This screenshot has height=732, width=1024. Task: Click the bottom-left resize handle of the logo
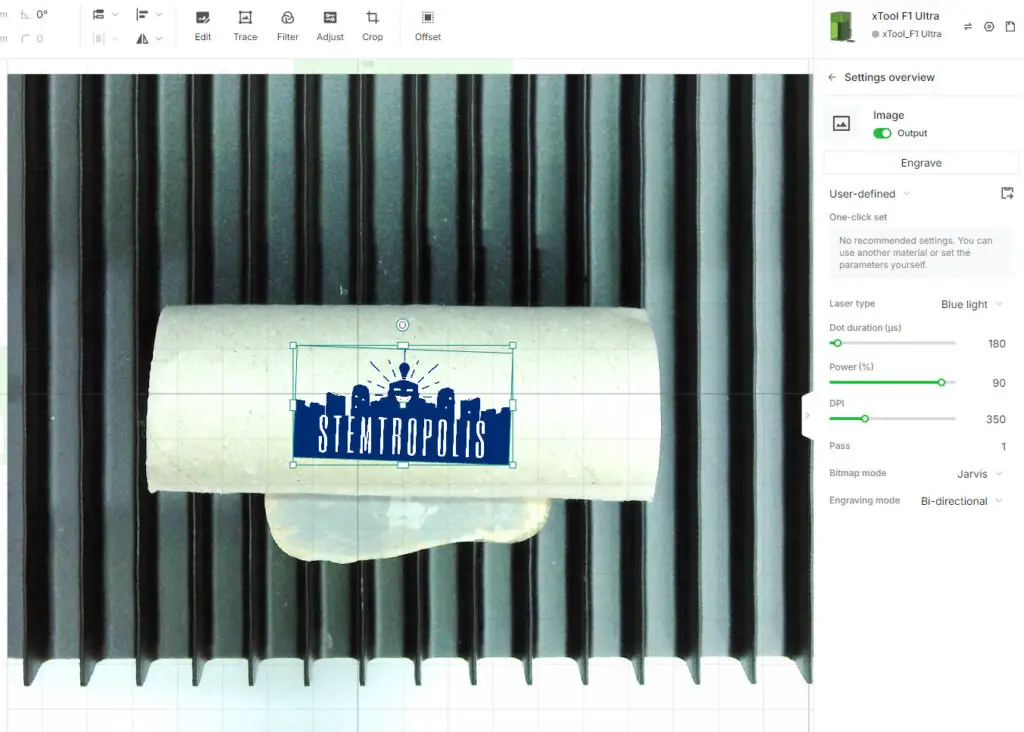[293, 465]
